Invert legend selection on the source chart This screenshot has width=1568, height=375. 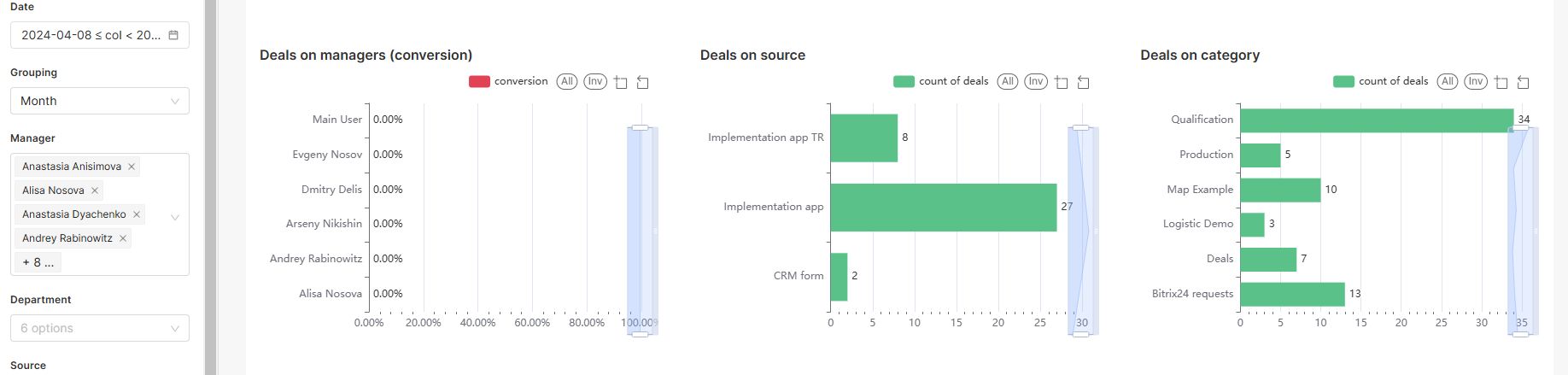click(1036, 81)
